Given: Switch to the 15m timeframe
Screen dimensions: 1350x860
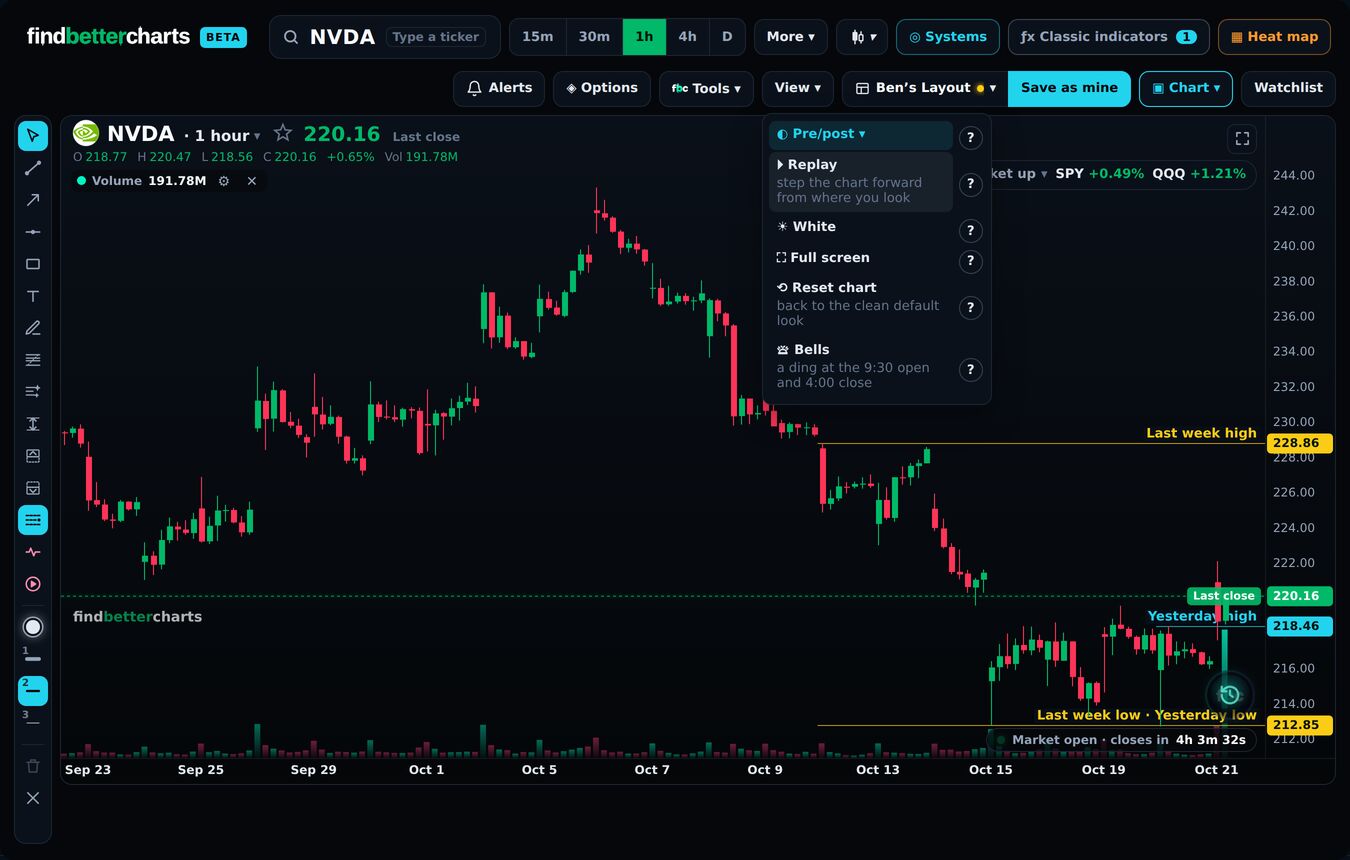Looking at the screenshot, I should tap(538, 37).
